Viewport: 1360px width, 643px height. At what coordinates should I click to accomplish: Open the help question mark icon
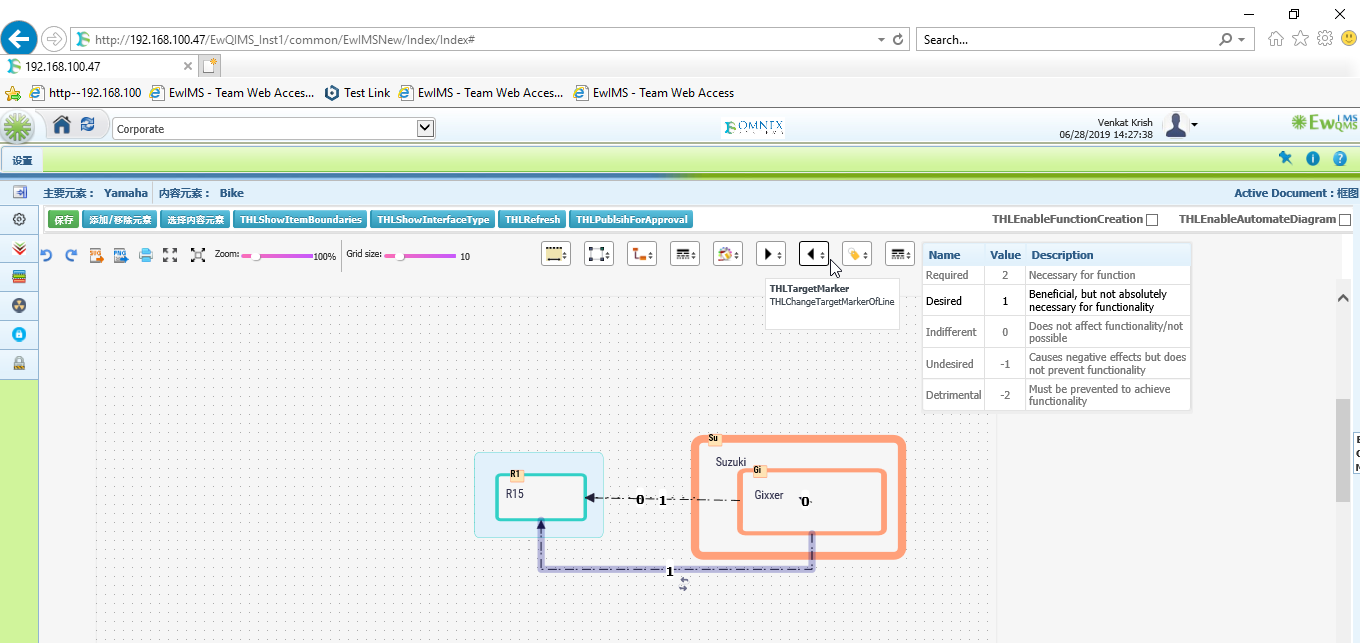coord(1340,158)
